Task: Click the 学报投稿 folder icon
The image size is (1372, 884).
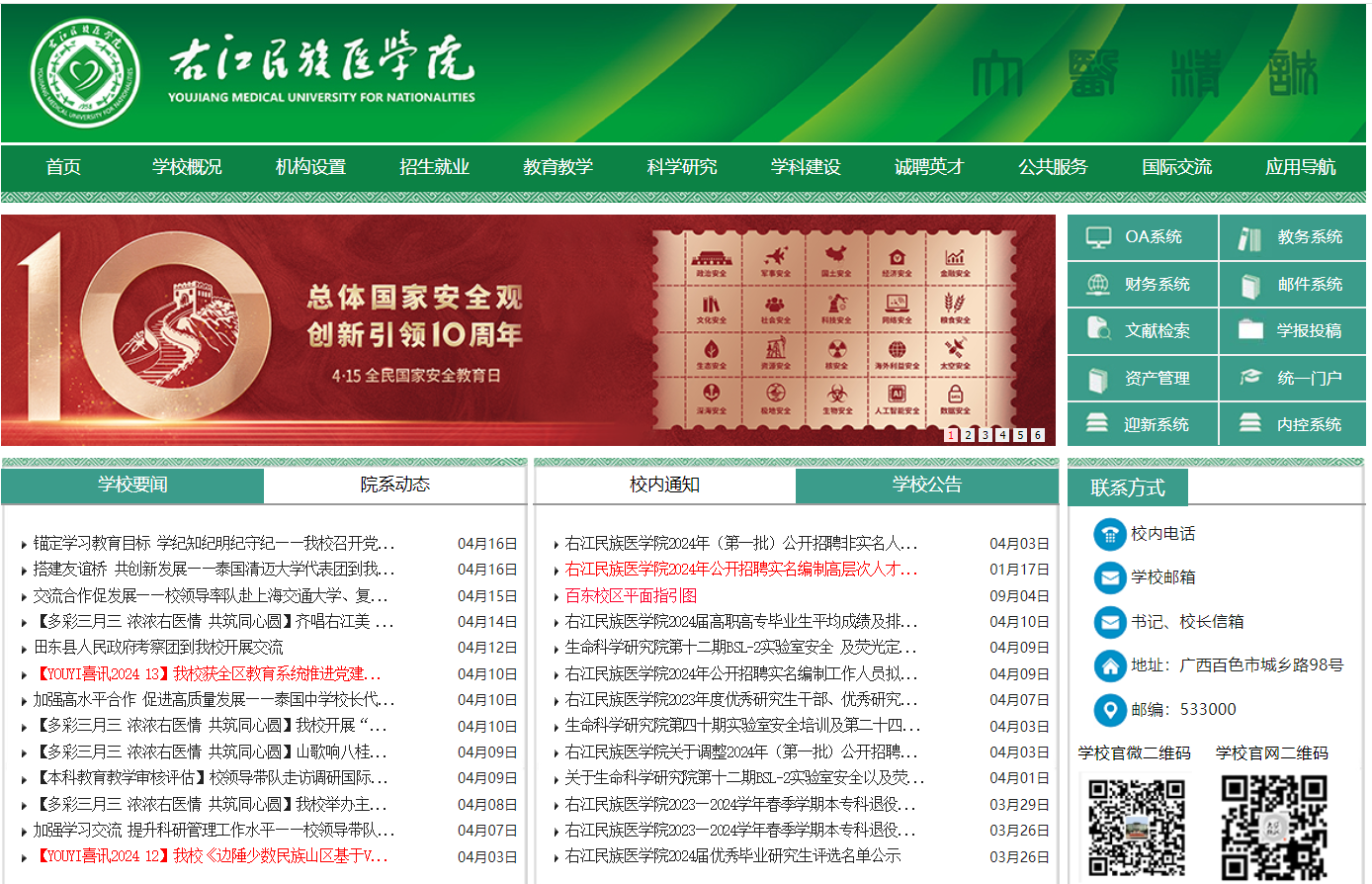Action: (1250, 329)
